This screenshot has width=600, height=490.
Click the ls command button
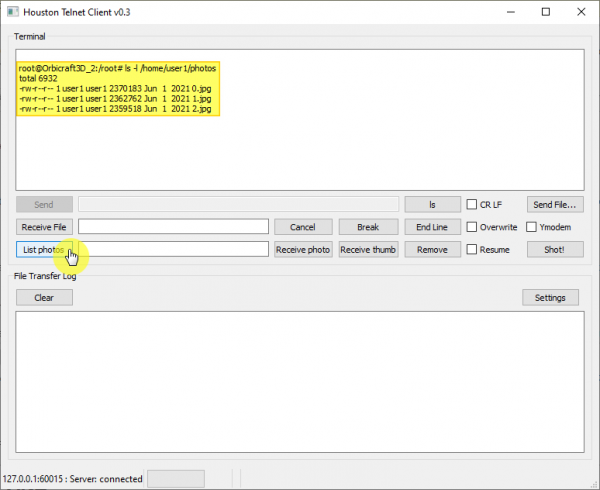point(431,204)
